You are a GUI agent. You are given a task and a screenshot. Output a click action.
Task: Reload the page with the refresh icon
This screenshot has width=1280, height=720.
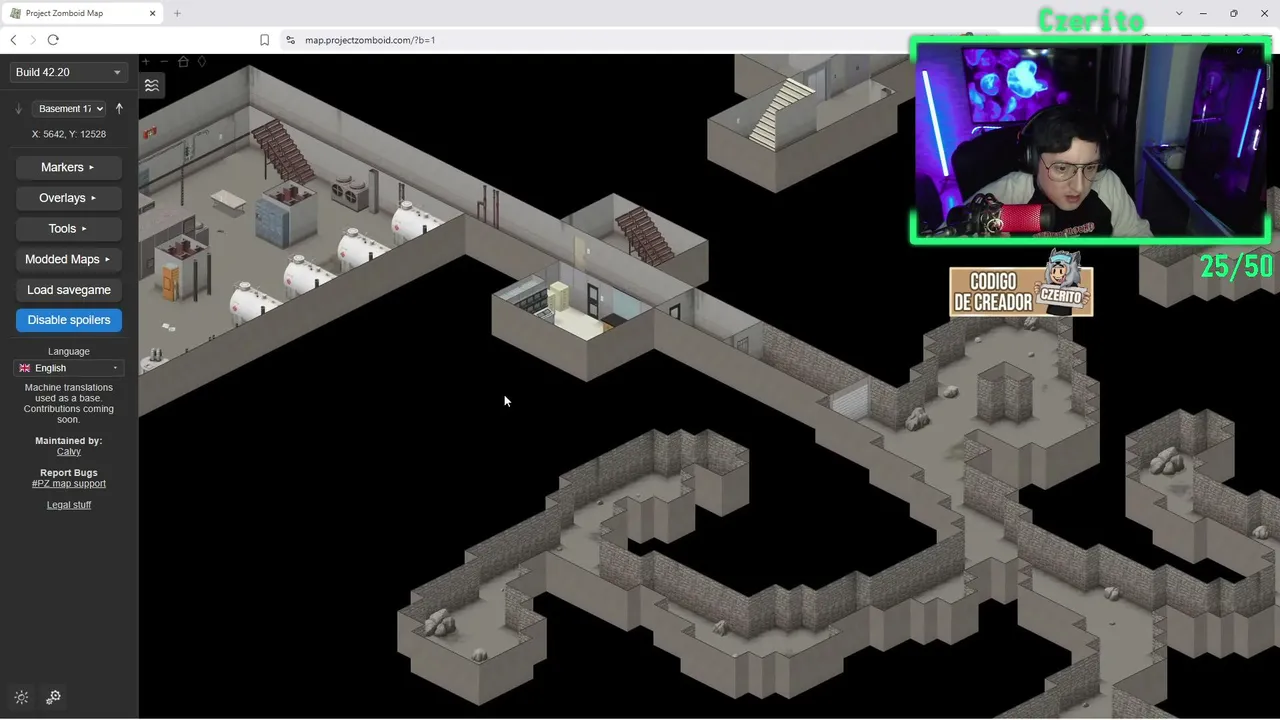click(53, 40)
